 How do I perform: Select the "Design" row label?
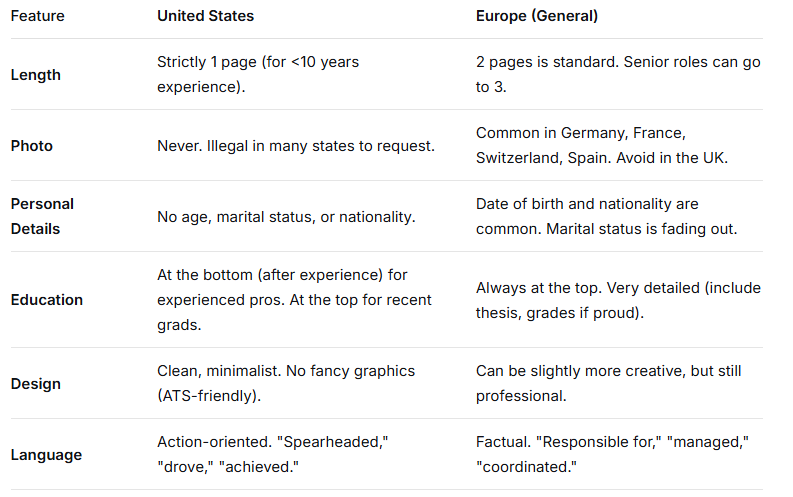coord(35,384)
